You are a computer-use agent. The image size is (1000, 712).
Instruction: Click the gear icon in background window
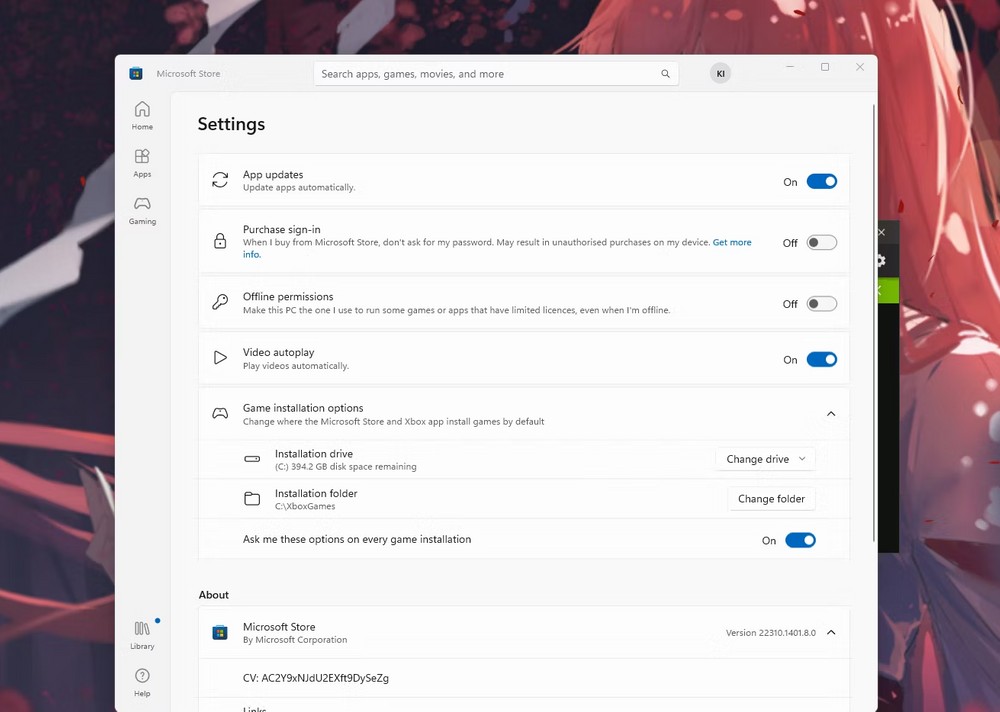pos(881,260)
